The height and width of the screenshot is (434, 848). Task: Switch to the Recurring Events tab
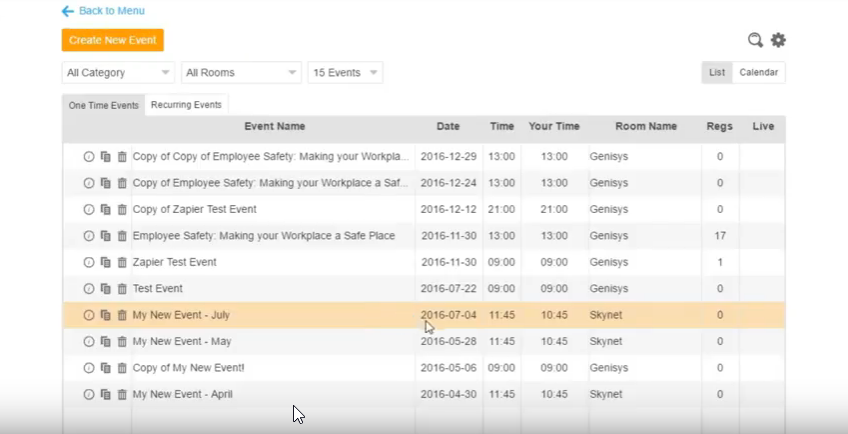click(x=186, y=105)
